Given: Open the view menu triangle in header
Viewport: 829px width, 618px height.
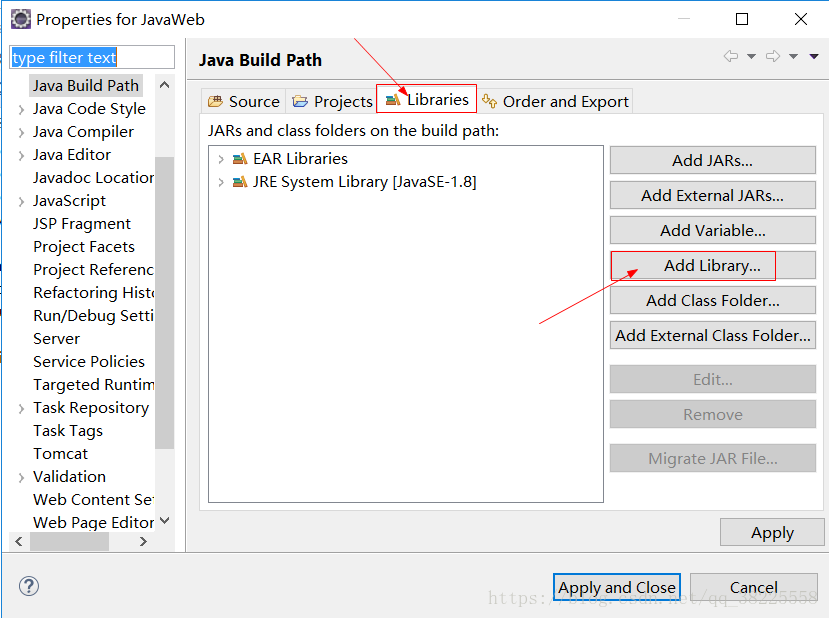Looking at the screenshot, I should [x=814, y=57].
